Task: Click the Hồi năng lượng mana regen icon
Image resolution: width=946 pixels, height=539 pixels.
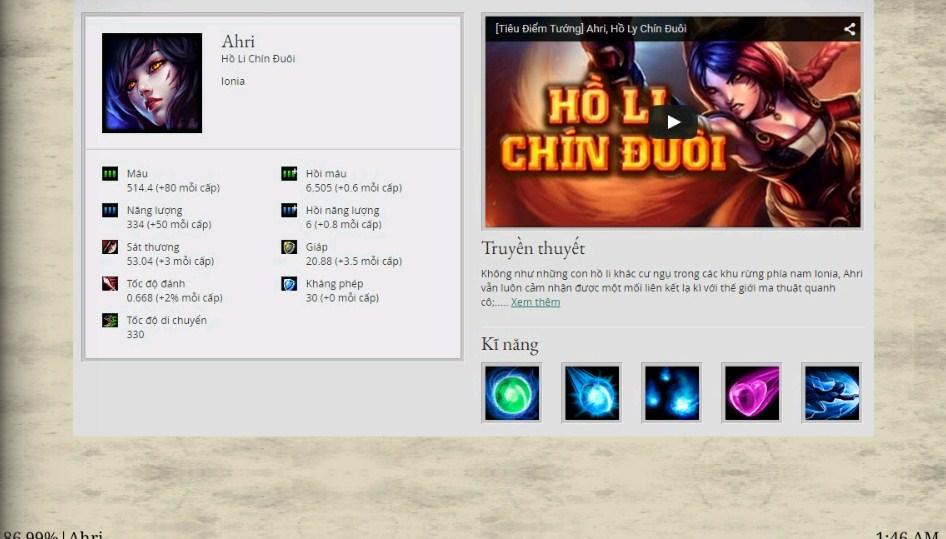Action: (289, 211)
